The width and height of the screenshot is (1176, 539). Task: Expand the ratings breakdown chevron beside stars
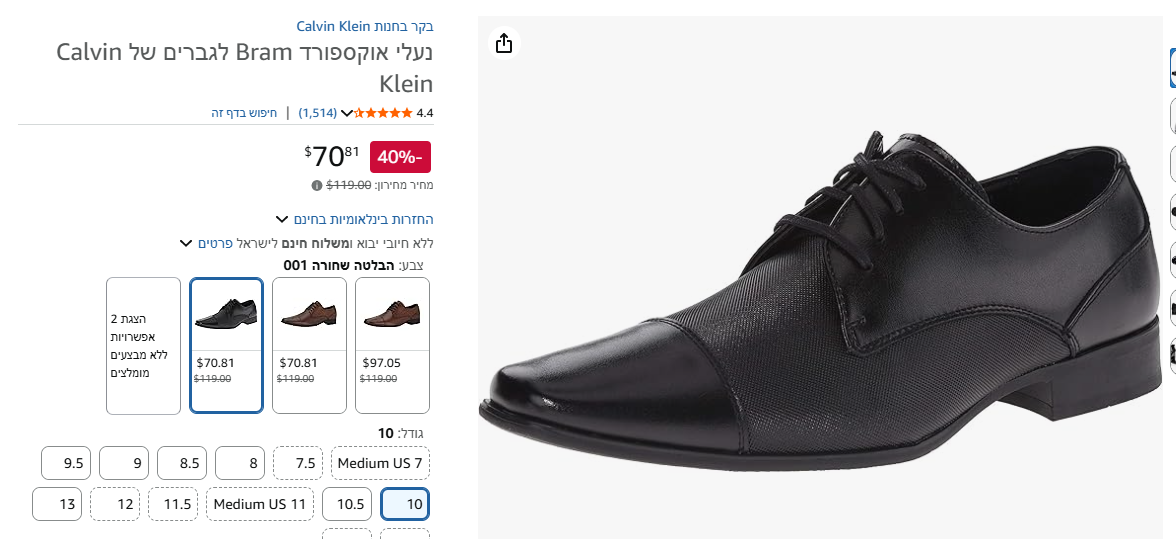click(x=347, y=113)
